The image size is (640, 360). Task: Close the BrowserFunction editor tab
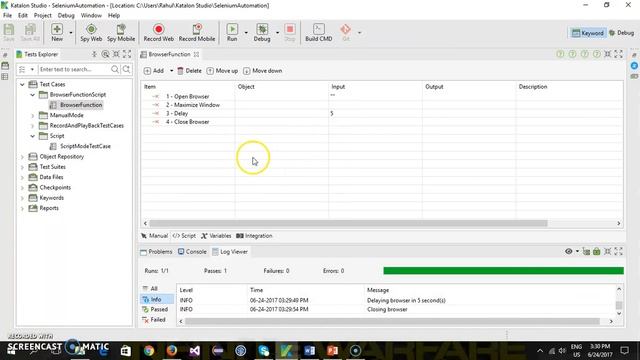point(196,54)
